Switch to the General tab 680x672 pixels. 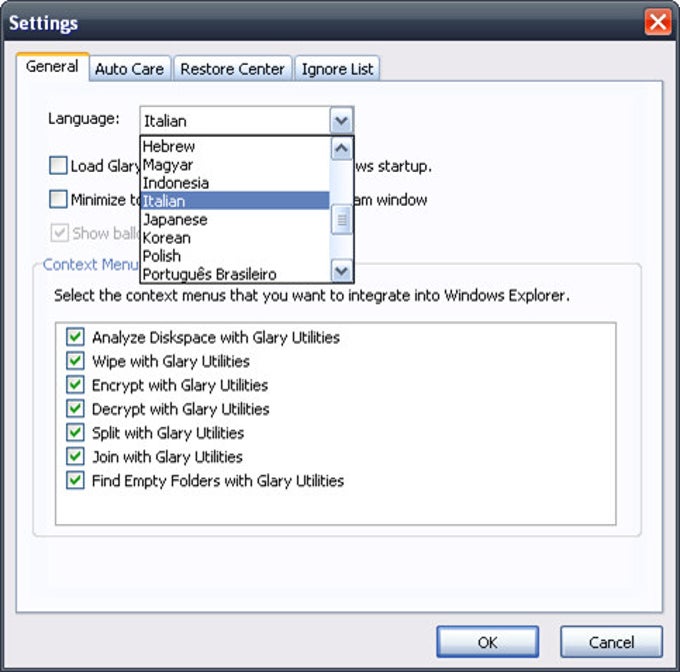pyautogui.click(x=52, y=67)
